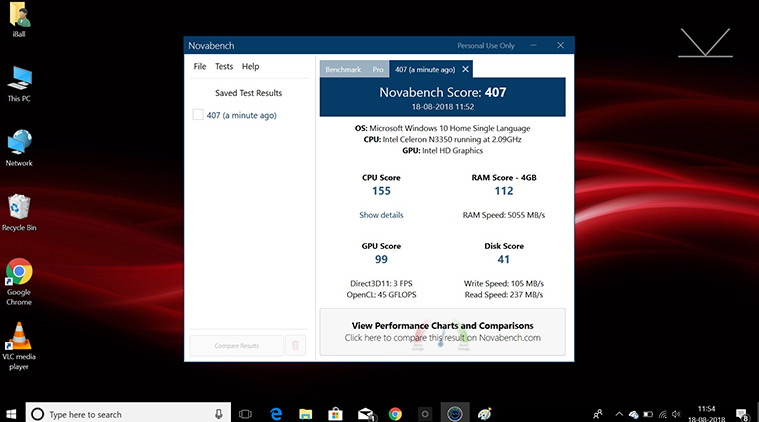Close the 407 results tab
Viewport: 759px width, 422px height.
pyautogui.click(x=465, y=69)
